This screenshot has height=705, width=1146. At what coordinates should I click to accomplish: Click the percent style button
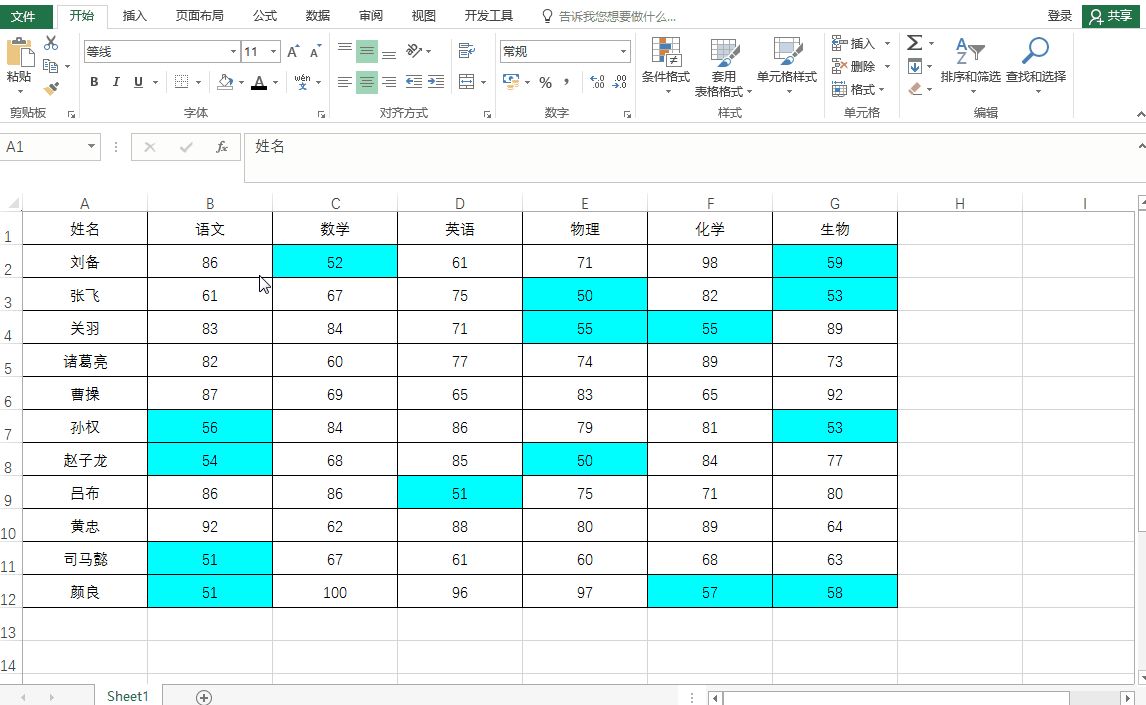click(x=545, y=83)
